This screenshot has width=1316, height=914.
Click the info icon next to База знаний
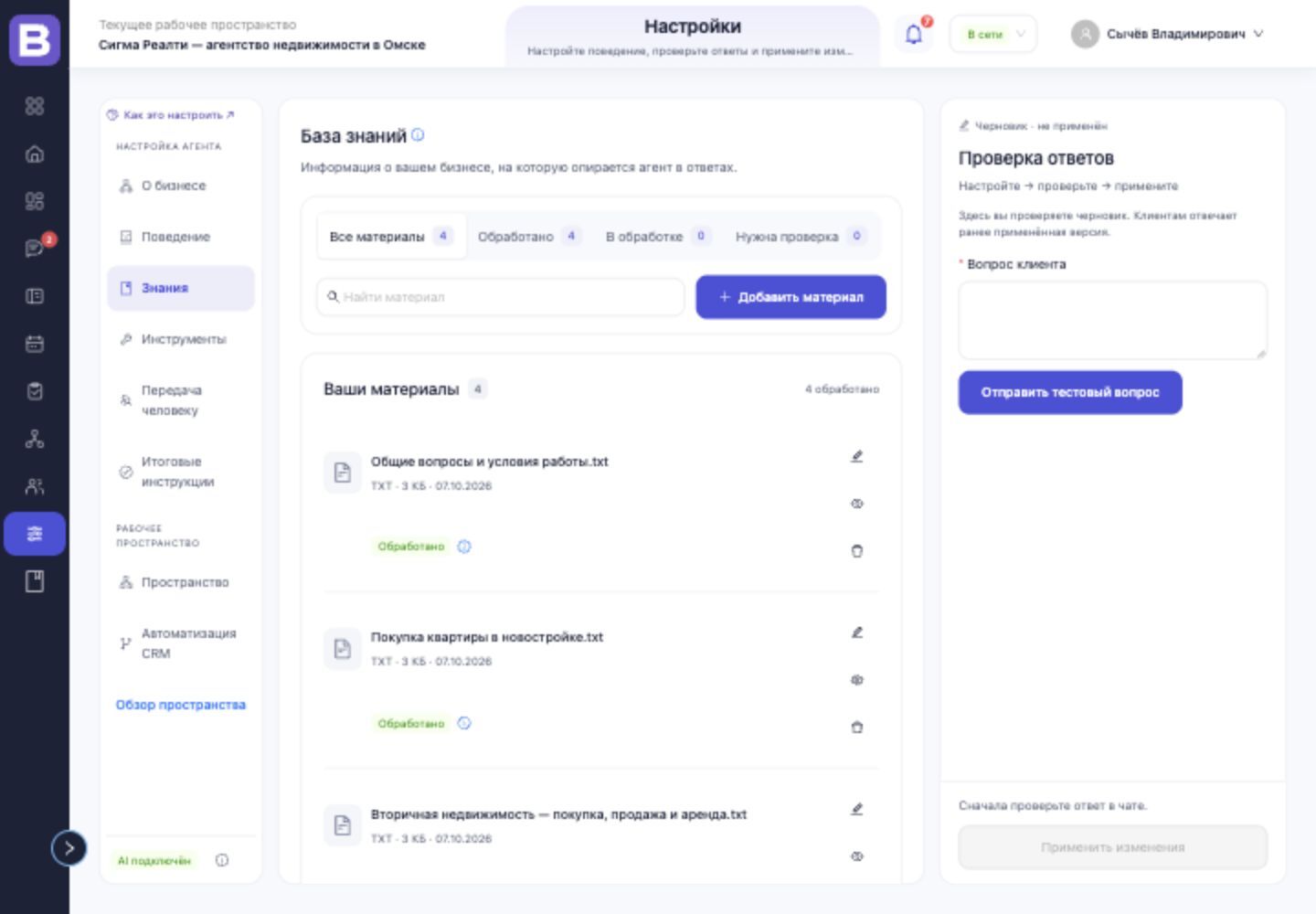(418, 134)
